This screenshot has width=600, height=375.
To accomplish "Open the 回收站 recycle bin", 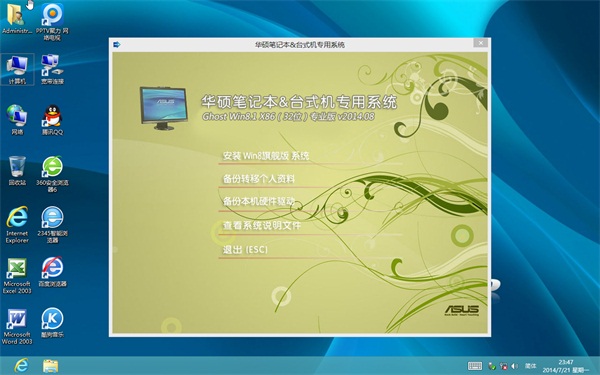I will click(17, 171).
